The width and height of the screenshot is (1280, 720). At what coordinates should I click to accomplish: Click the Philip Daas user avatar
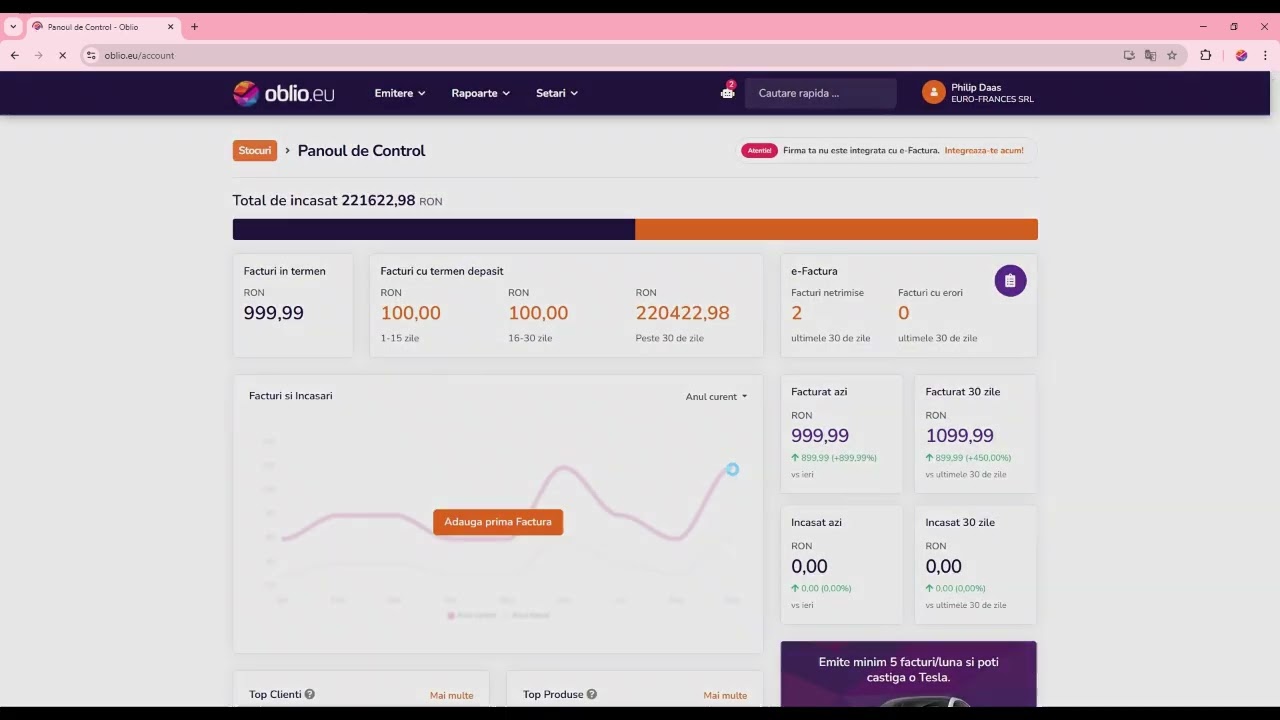coord(933,93)
